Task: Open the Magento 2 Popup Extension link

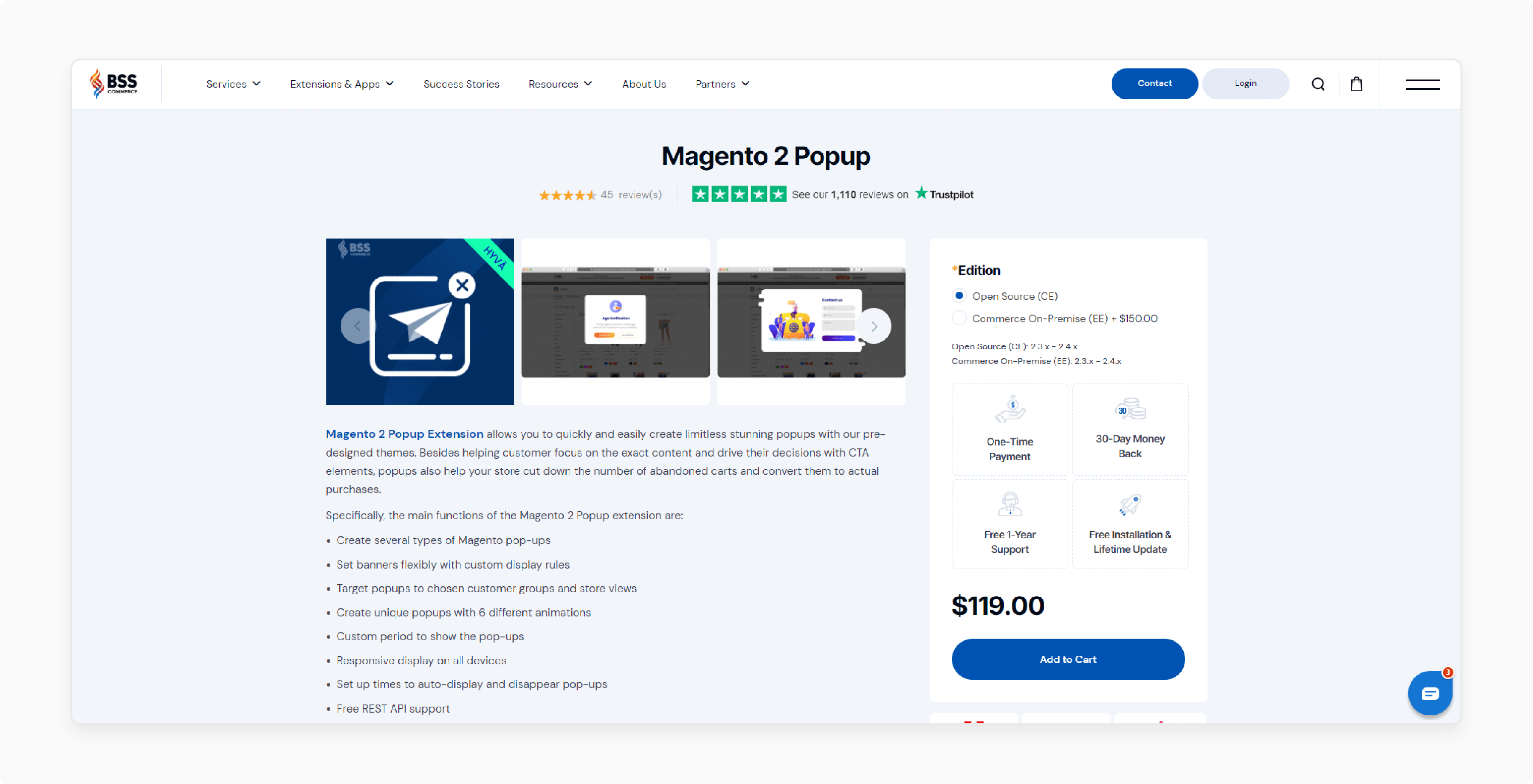Action: (x=404, y=434)
